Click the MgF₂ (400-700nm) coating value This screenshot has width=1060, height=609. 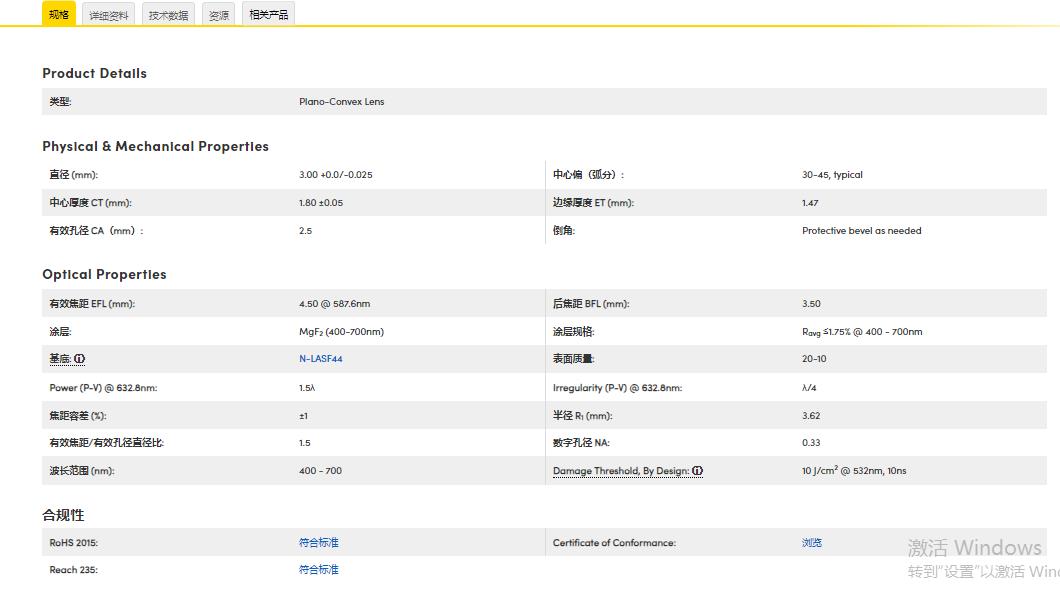[341, 332]
